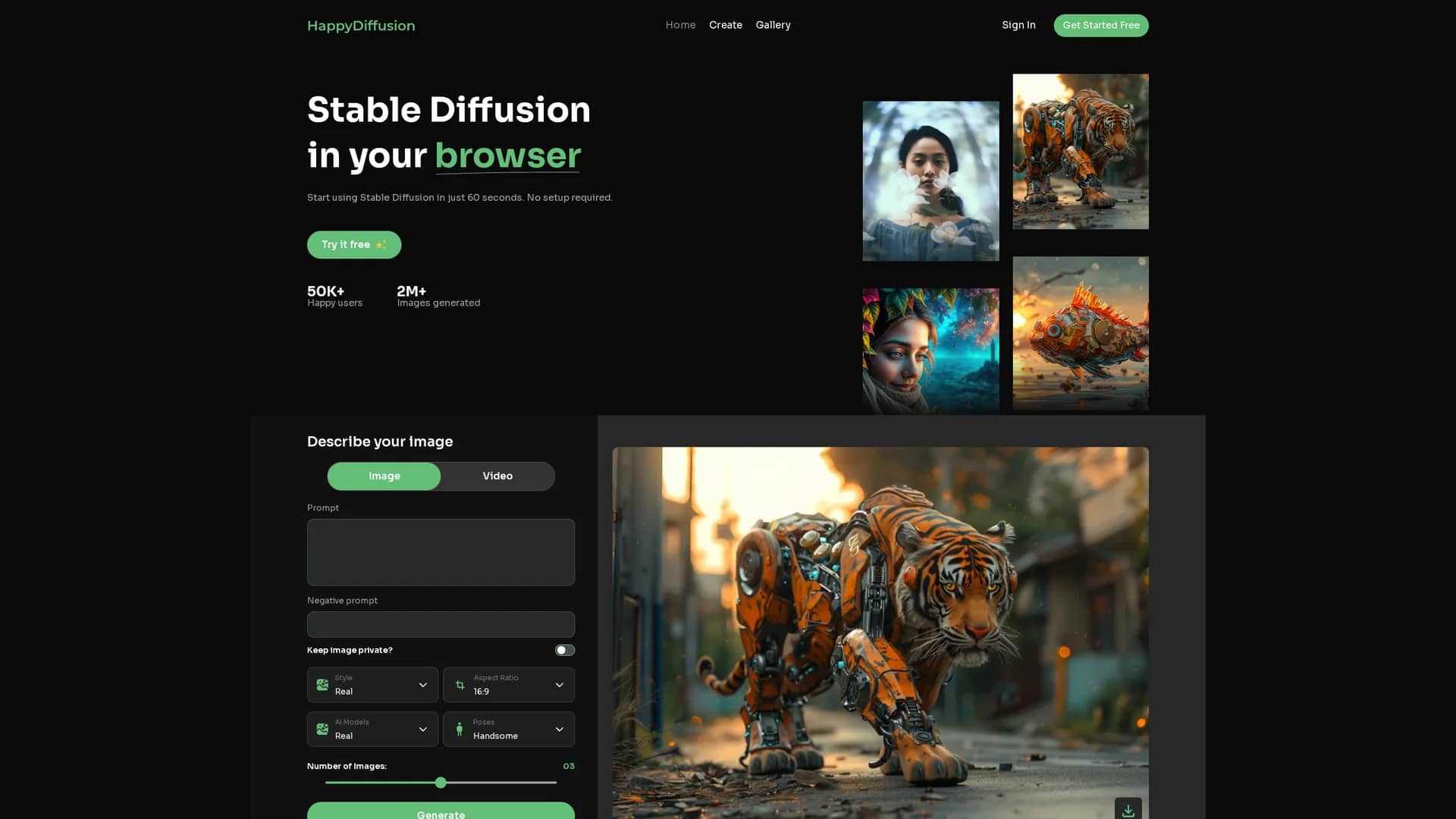Click Sign In link
Image resolution: width=1456 pixels, height=819 pixels.
click(x=1018, y=25)
